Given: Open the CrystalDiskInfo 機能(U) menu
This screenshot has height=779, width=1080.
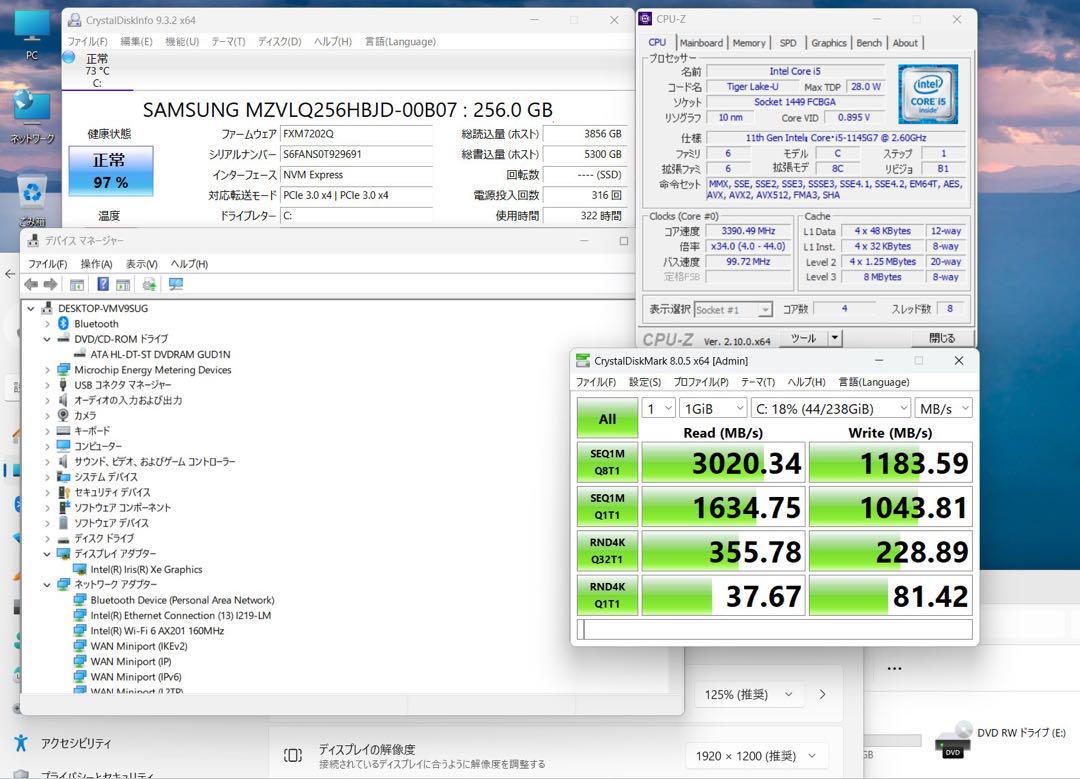Looking at the screenshot, I should [182, 41].
